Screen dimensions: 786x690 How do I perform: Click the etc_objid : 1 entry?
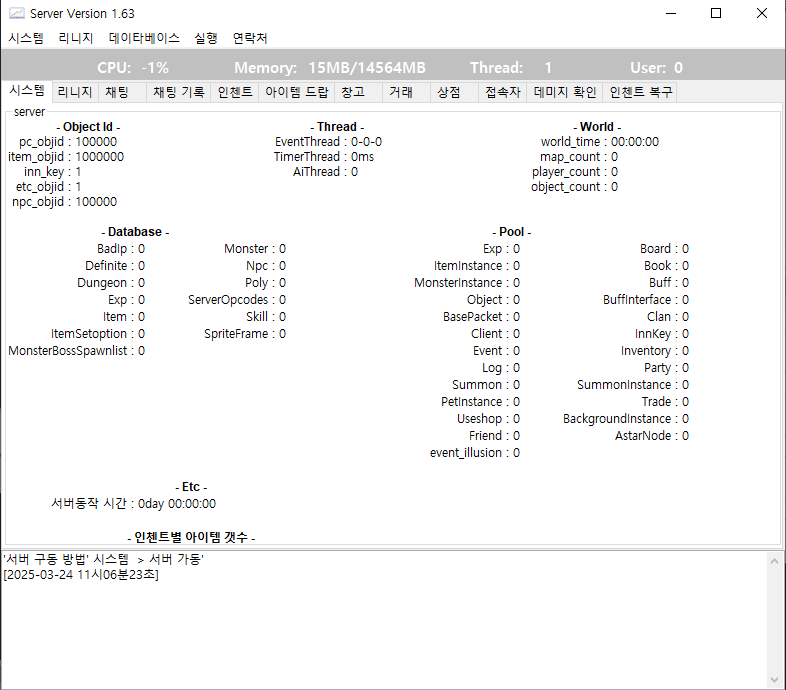(x=48, y=187)
